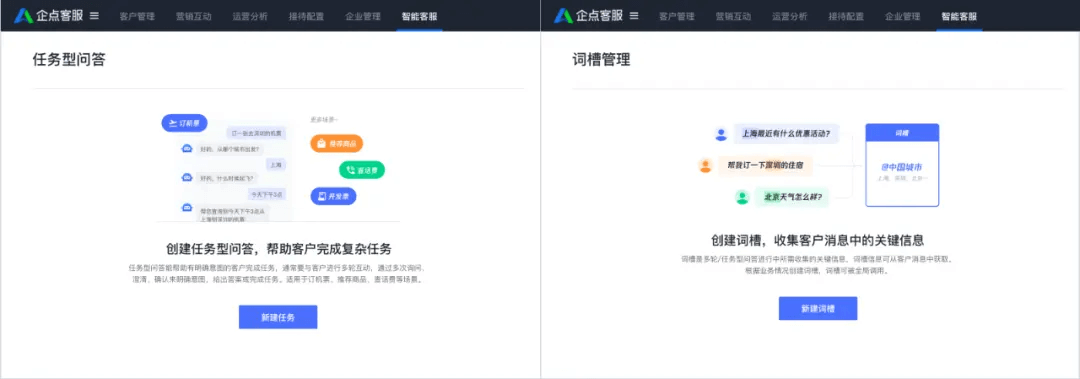Open hamburger menu on 任务型问答 page
This screenshot has width=1080, height=379.
coord(94,15)
